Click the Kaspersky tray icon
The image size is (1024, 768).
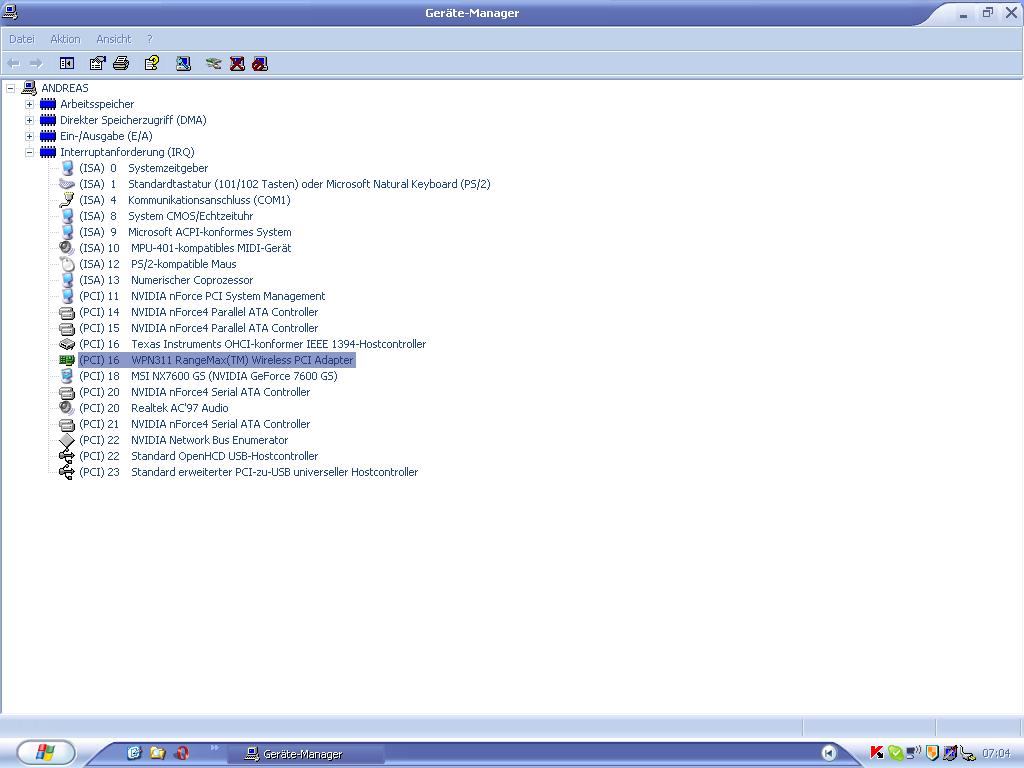pos(876,753)
